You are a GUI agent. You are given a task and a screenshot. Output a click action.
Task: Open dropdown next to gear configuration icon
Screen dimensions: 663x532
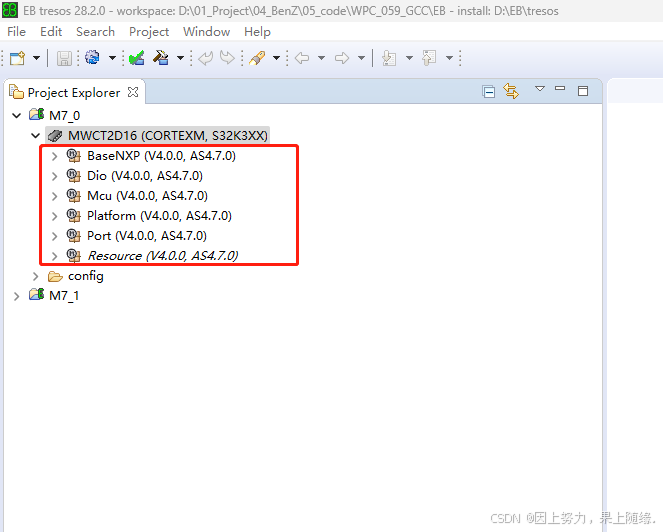coord(112,58)
